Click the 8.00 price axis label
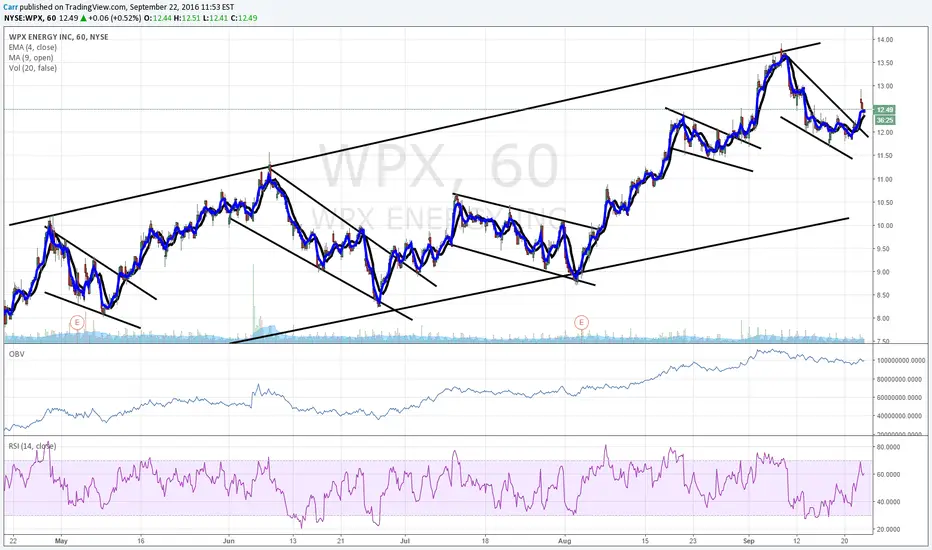This screenshot has height=550, width=932. pyautogui.click(x=884, y=318)
